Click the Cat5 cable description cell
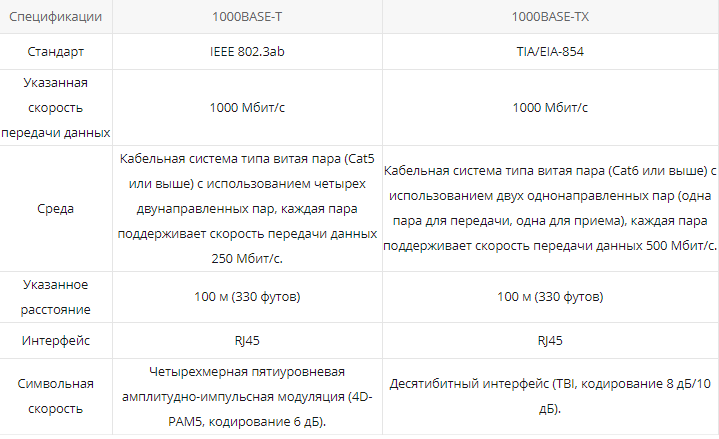Screen dimensions: 719x439 point(247,209)
